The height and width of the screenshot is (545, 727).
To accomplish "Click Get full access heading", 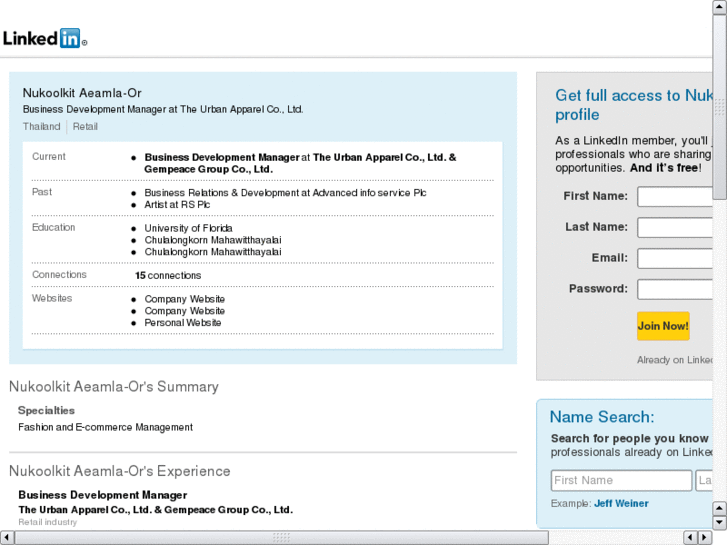I will pos(634,105).
